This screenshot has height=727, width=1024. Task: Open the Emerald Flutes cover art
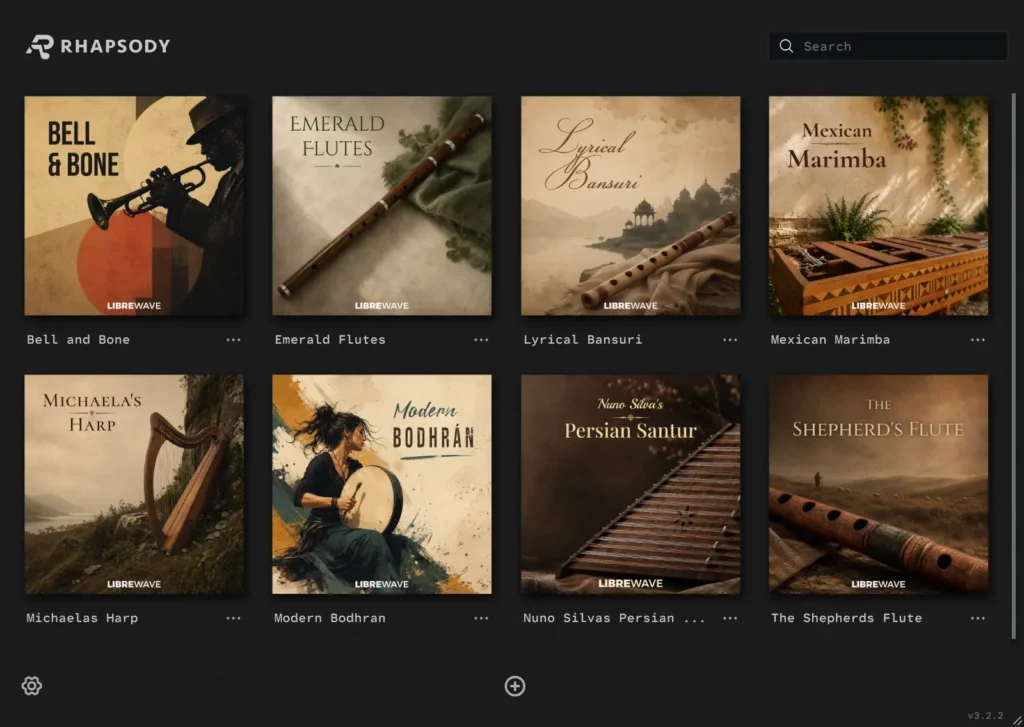382,206
